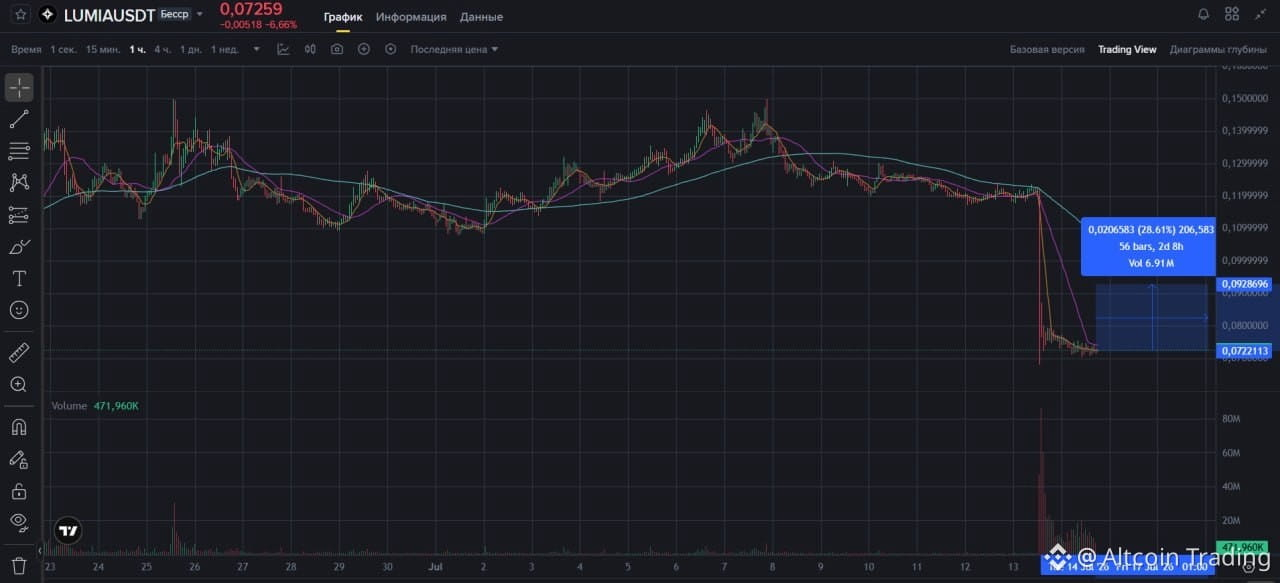Image resolution: width=1280 pixels, height=583 pixels.
Task: Remove drawings with the trash icon
Action: click(x=19, y=565)
